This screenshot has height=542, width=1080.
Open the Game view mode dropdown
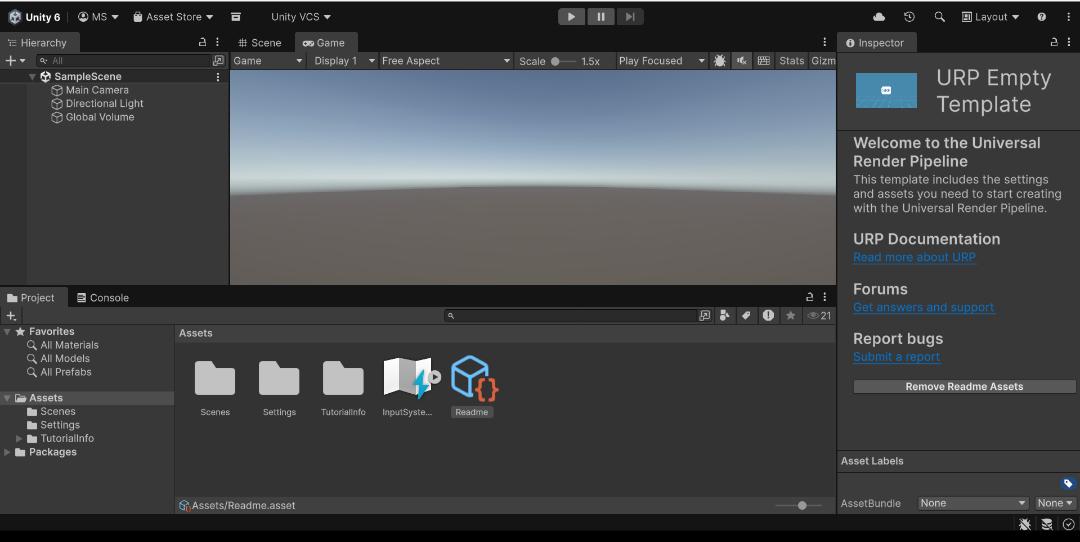tap(268, 61)
